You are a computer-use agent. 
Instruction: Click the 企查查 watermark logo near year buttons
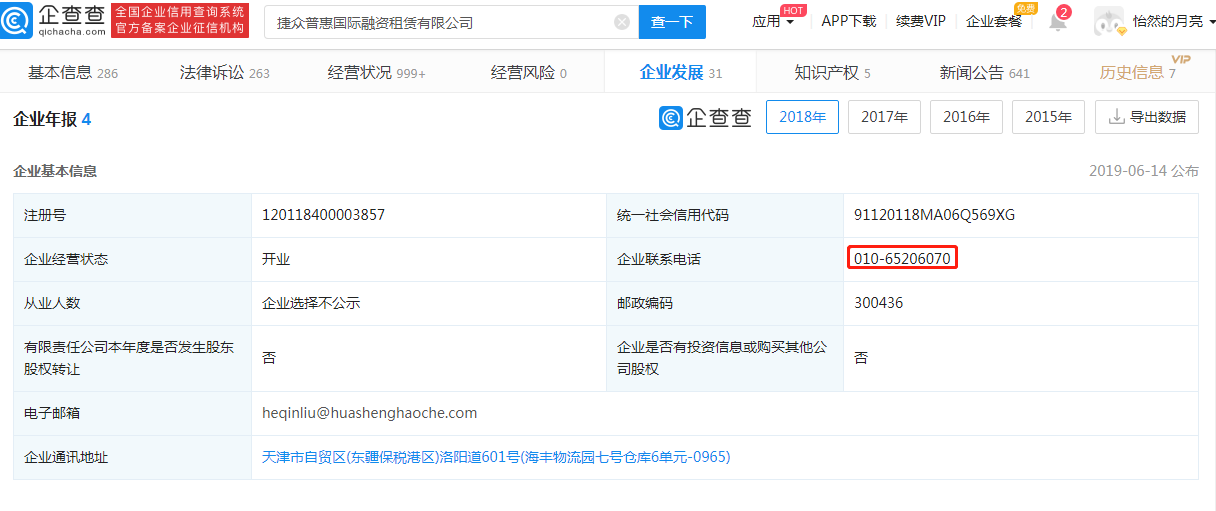point(706,118)
